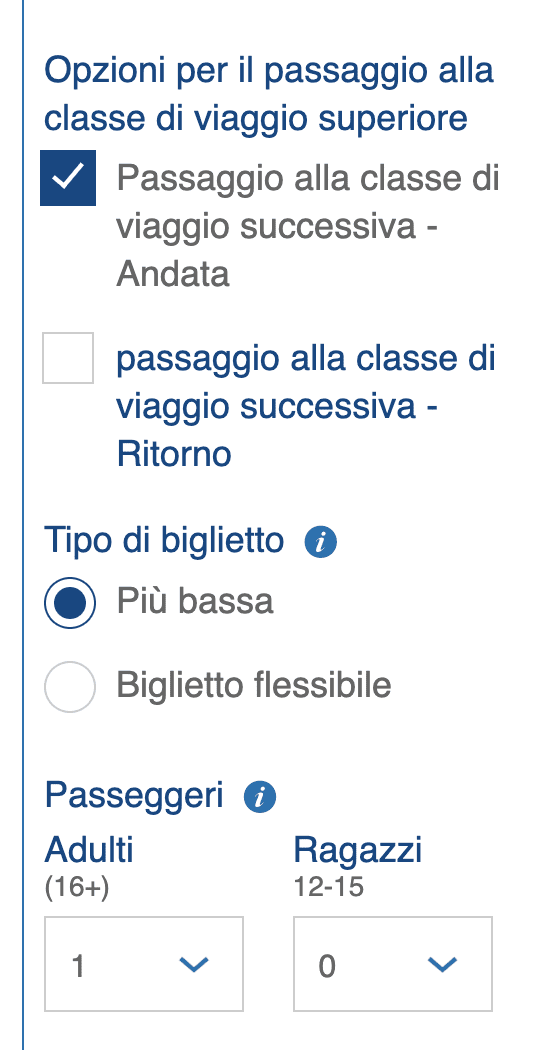
Task: Click the Più bassa label text
Action: click(195, 601)
